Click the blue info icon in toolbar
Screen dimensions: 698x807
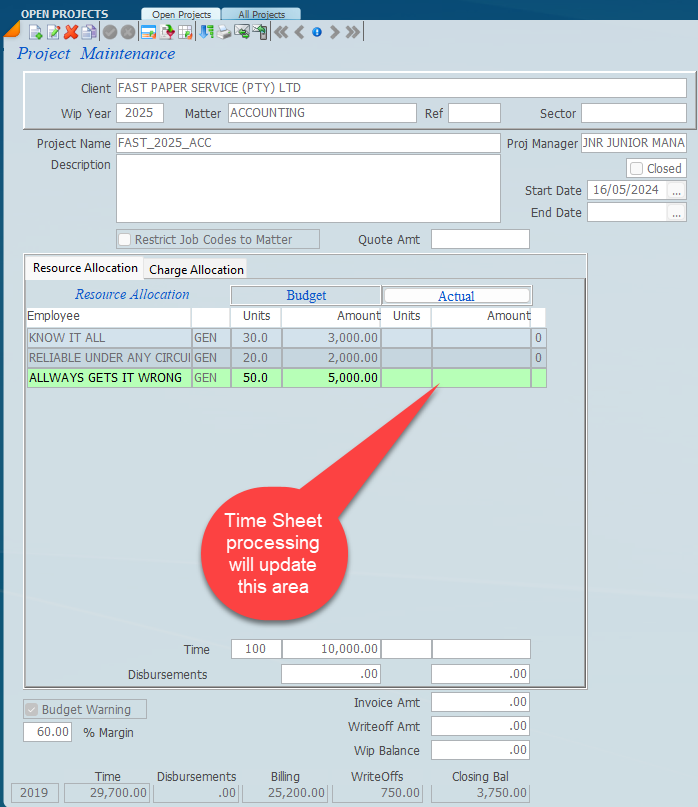coord(317,32)
